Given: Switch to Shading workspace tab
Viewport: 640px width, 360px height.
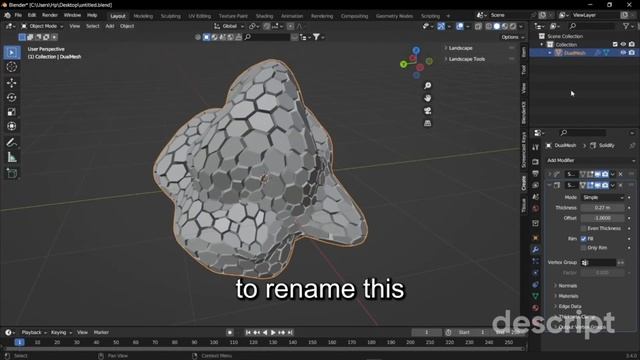Looking at the screenshot, I should click(x=264, y=16).
